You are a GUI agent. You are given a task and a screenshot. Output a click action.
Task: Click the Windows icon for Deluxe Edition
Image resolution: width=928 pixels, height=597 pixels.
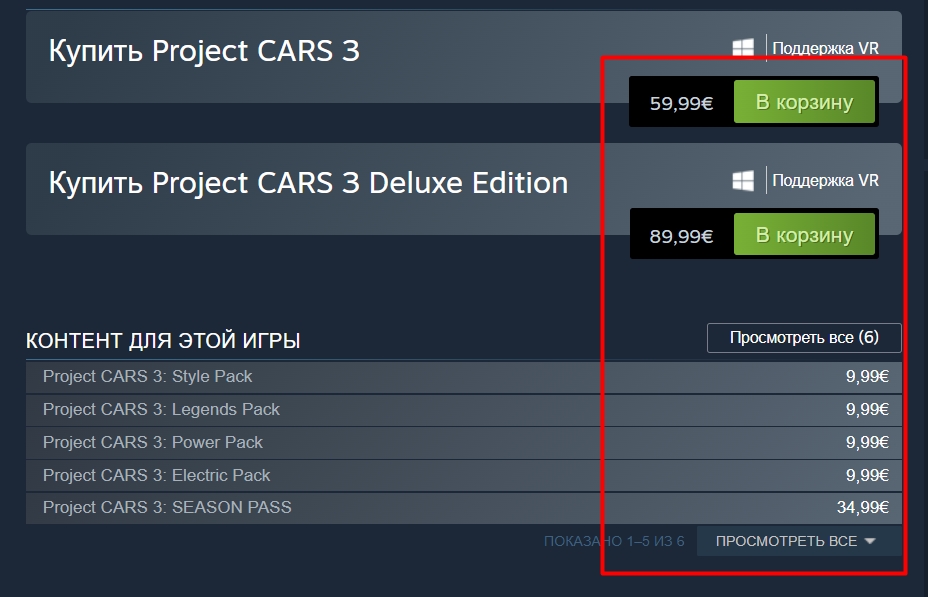click(x=743, y=180)
